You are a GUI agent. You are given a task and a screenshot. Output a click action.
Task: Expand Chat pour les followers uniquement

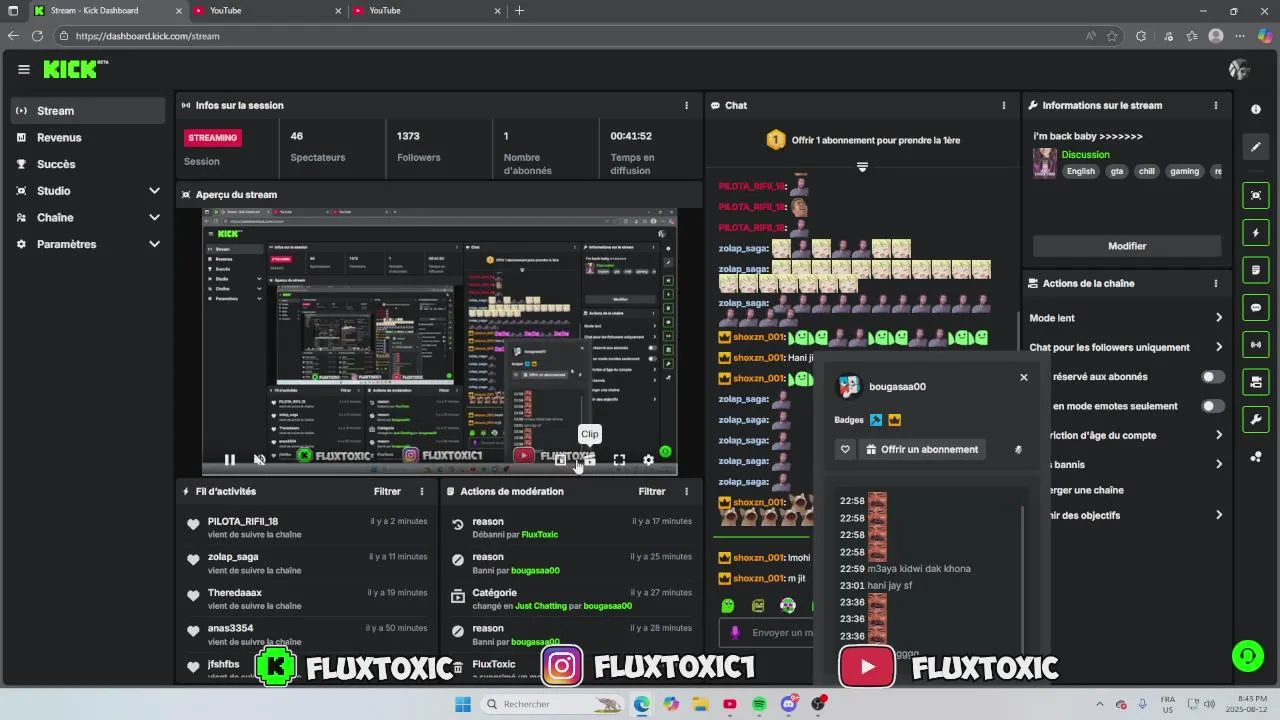pyautogui.click(x=1126, y=347)
